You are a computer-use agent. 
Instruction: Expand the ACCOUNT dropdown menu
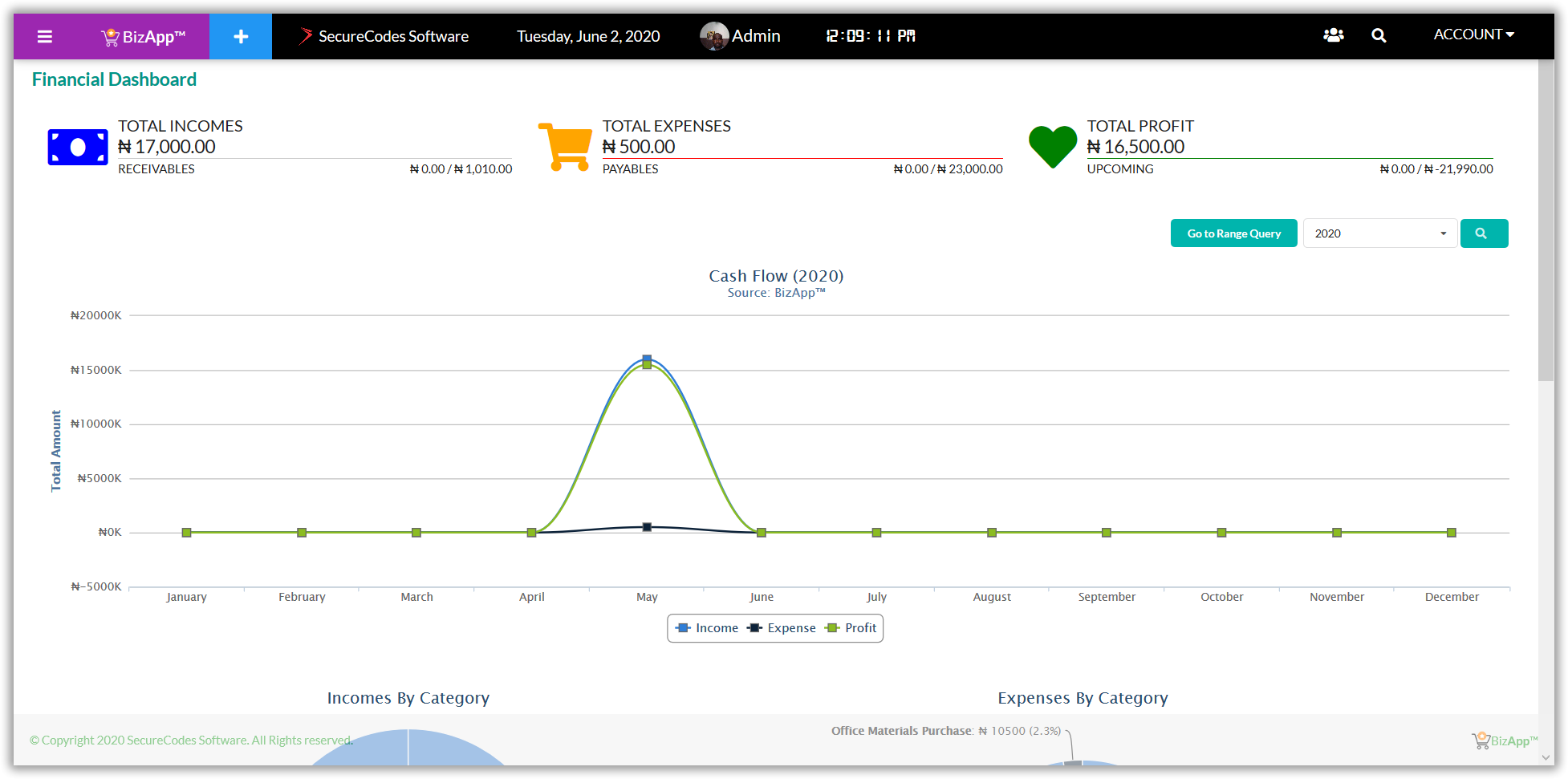tap(1473, 34)
